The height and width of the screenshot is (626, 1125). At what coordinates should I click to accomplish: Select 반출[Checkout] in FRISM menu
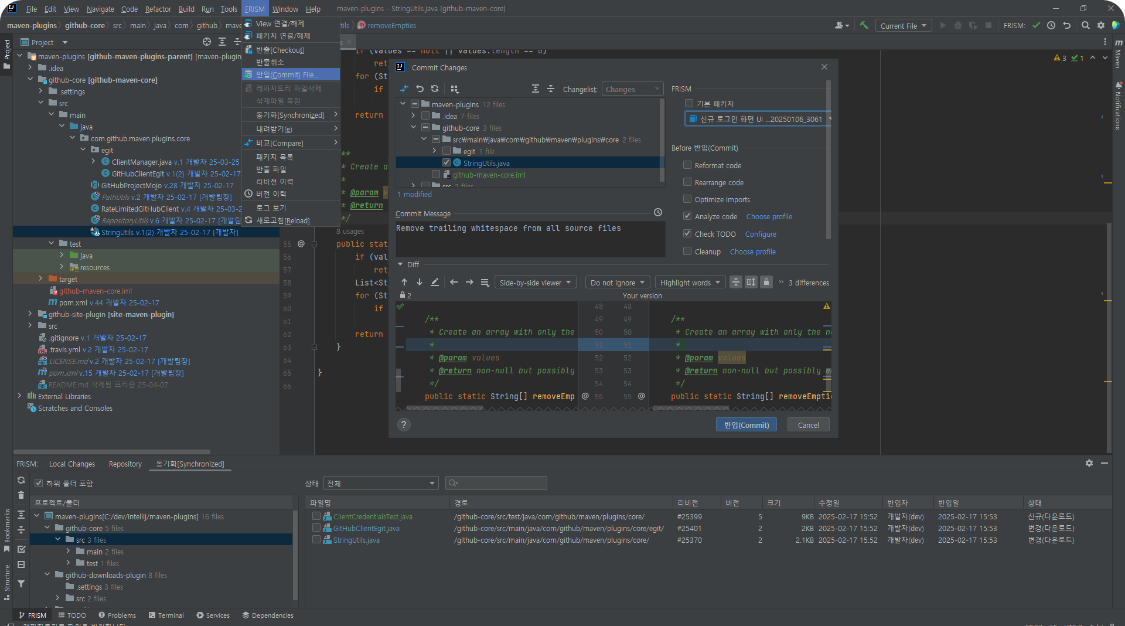pyautogui.click(x=291, y=50)
